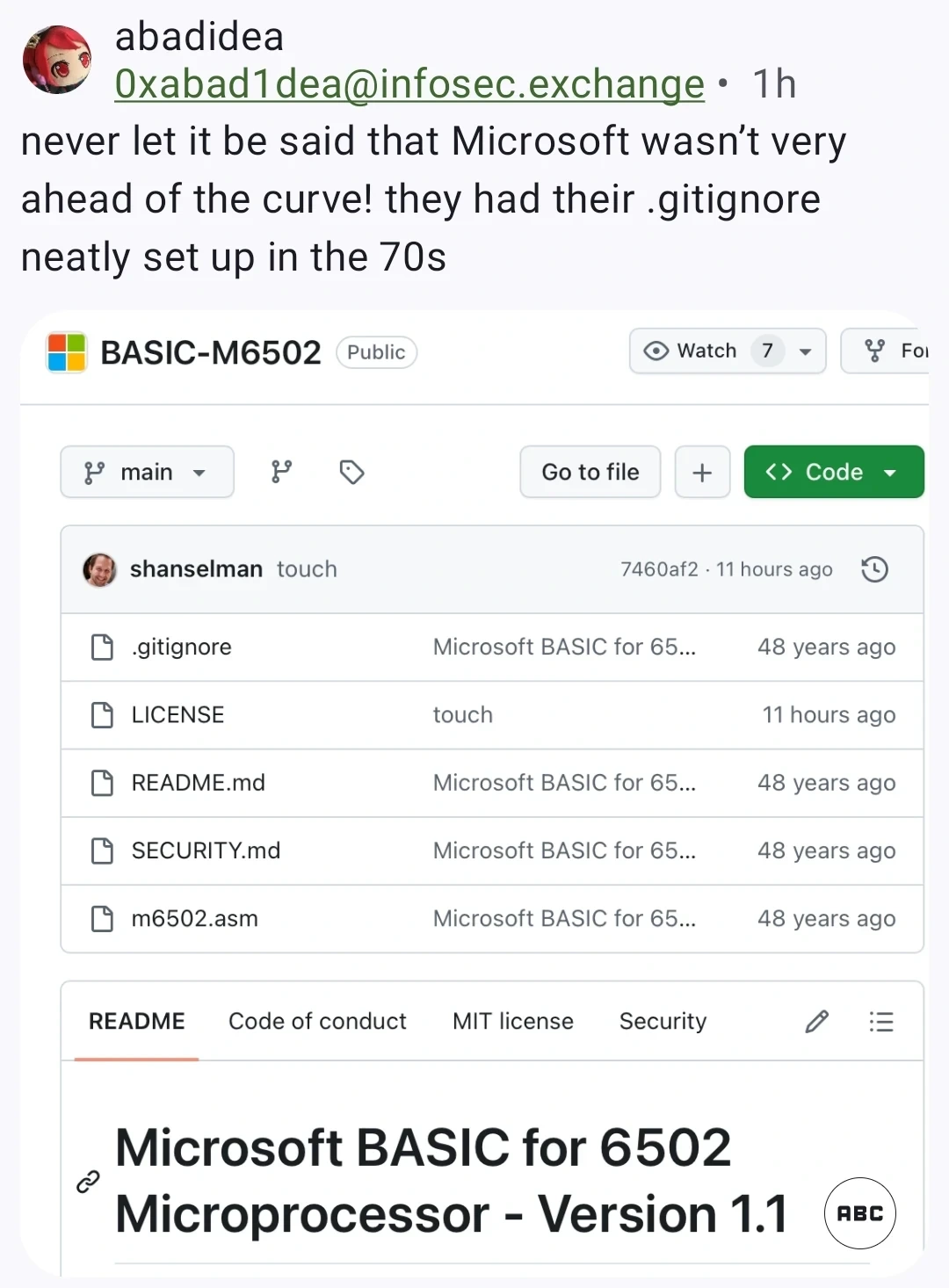Image resolution: width=949 pixels, height=1288 pixels.
Task: Open the .gitignore file
Action: (182, 648)
